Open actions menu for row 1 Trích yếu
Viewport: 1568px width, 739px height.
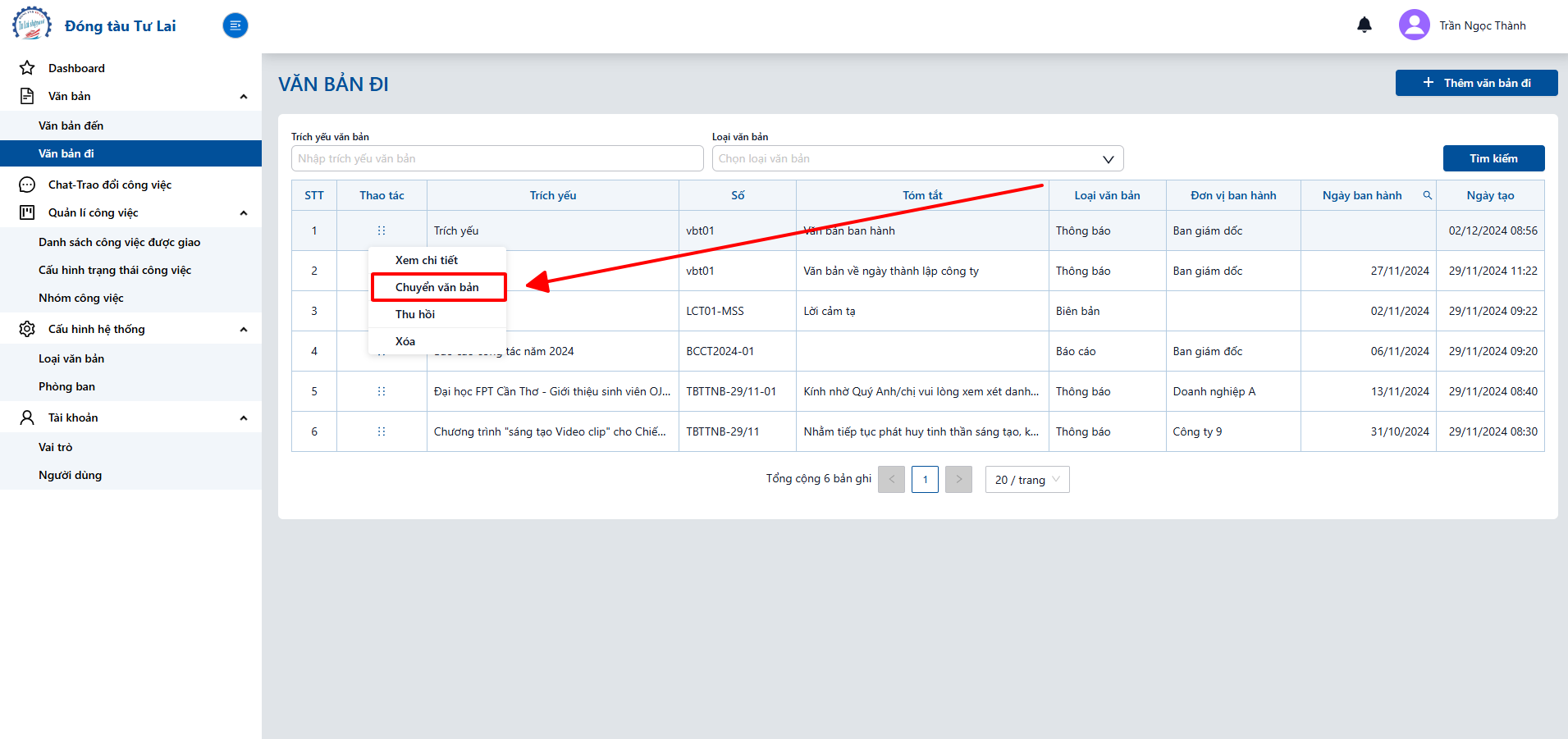click(x=382, y=230)
